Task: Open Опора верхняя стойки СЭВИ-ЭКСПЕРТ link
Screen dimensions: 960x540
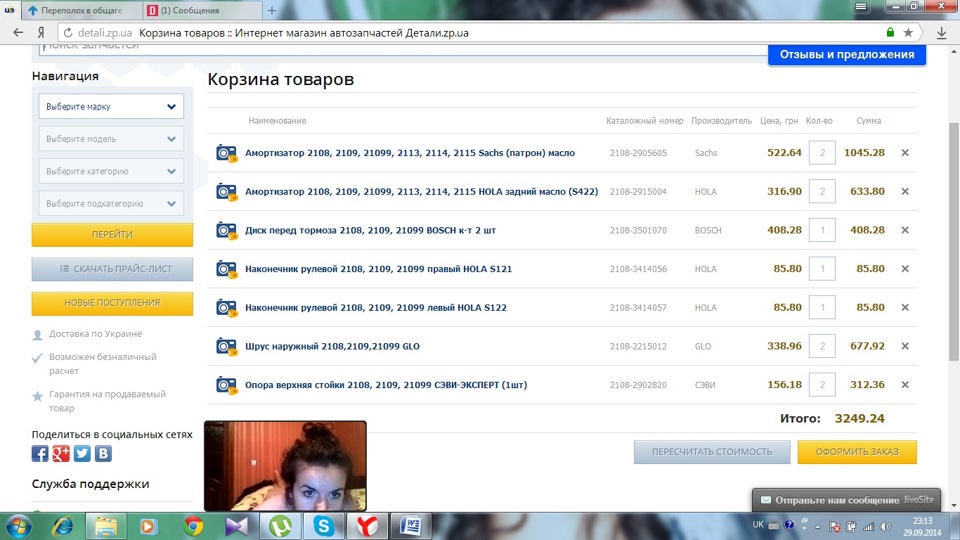Action: click(386, 385)
